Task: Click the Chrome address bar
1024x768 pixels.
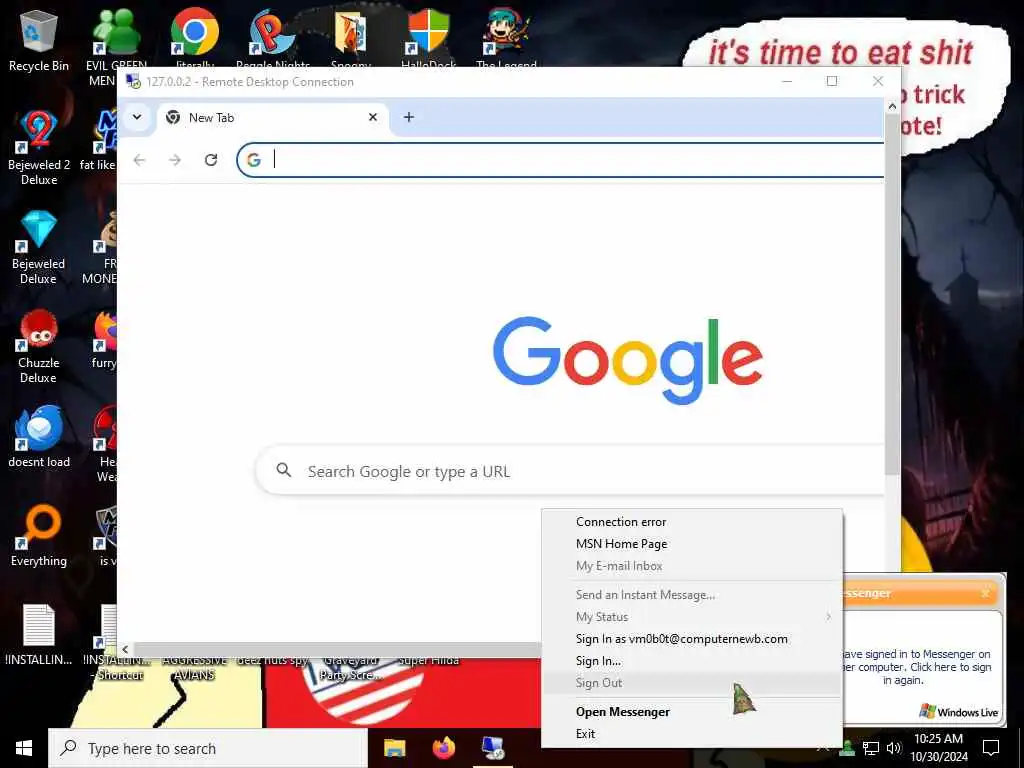Action: coord(562,159)
